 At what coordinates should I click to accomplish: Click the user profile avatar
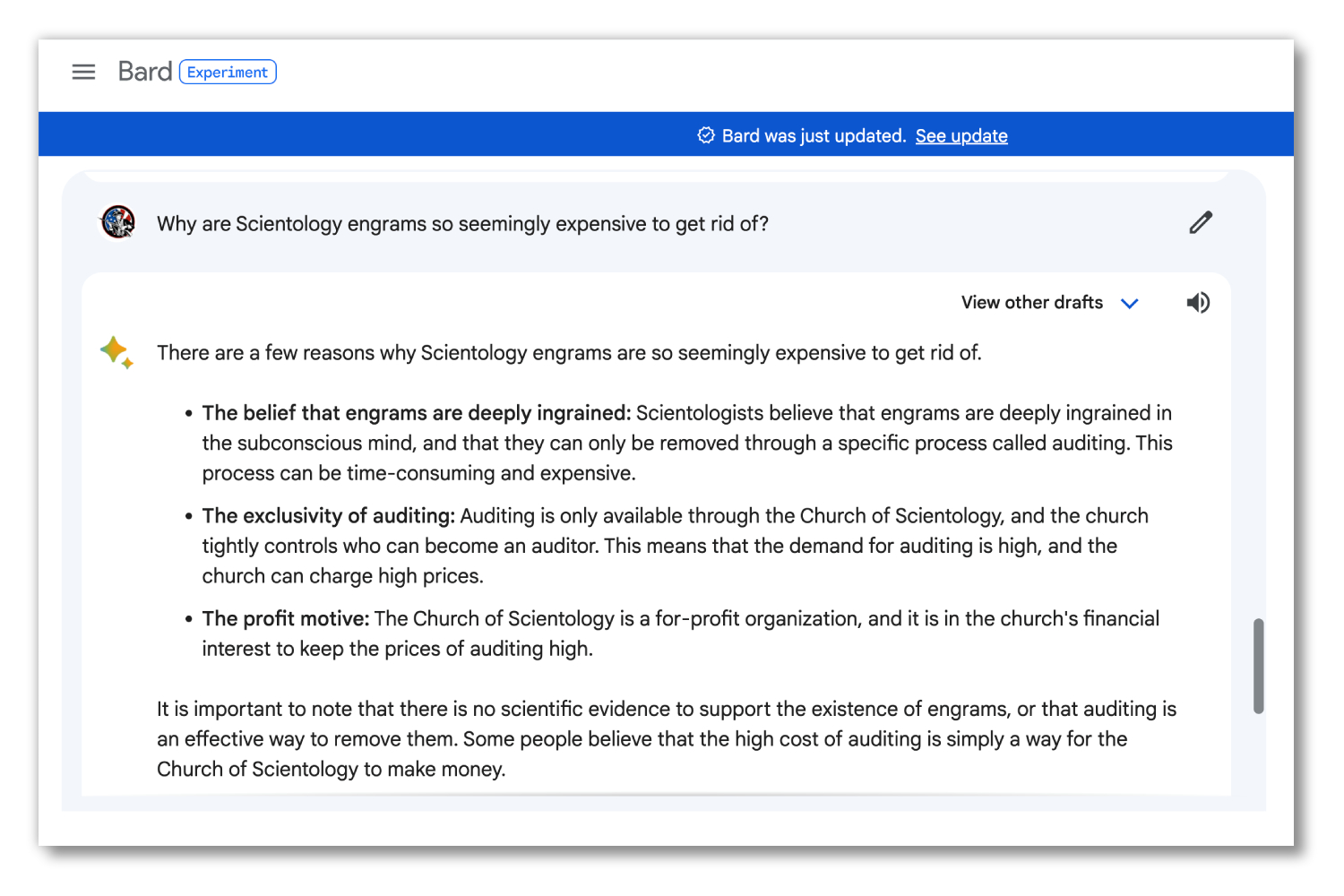(118, 222)
